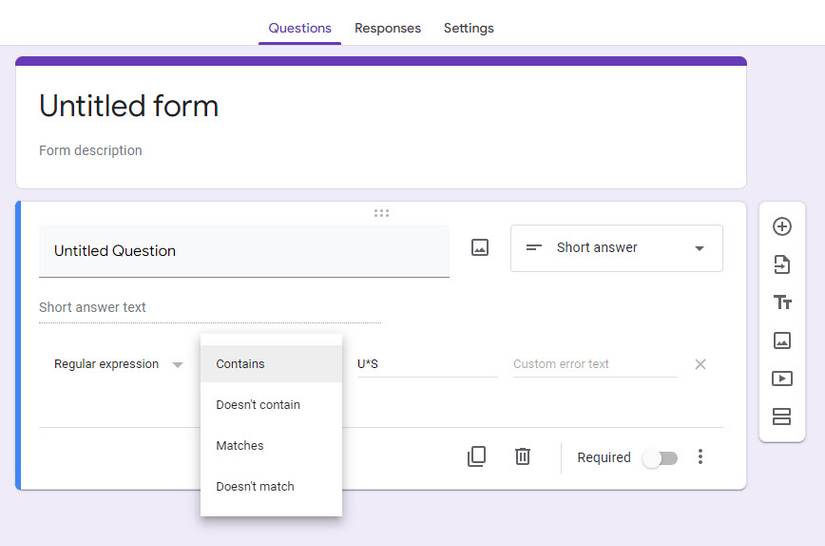This screenshot has height=546, width=825.
Task: Duplicate the current question
Action: [x=477, y=457]
